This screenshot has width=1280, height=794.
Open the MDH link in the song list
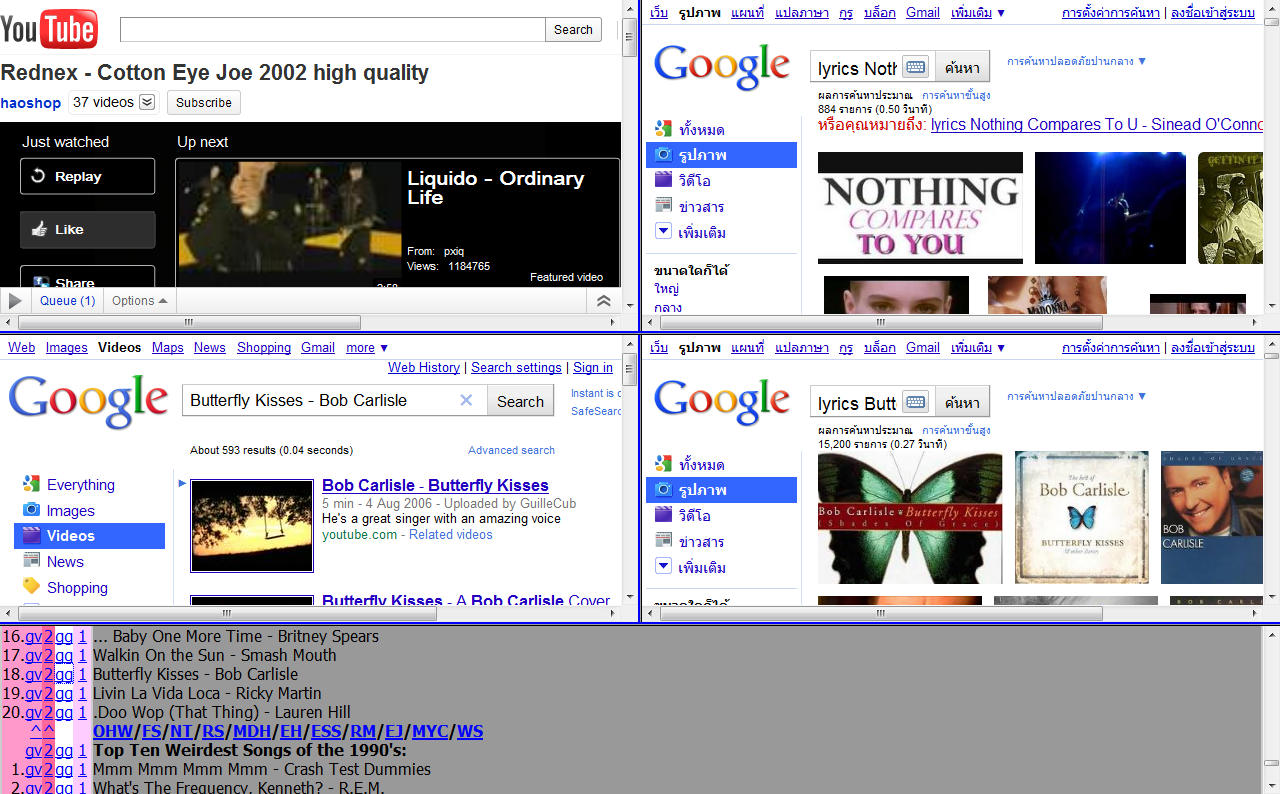pos(252,731)
